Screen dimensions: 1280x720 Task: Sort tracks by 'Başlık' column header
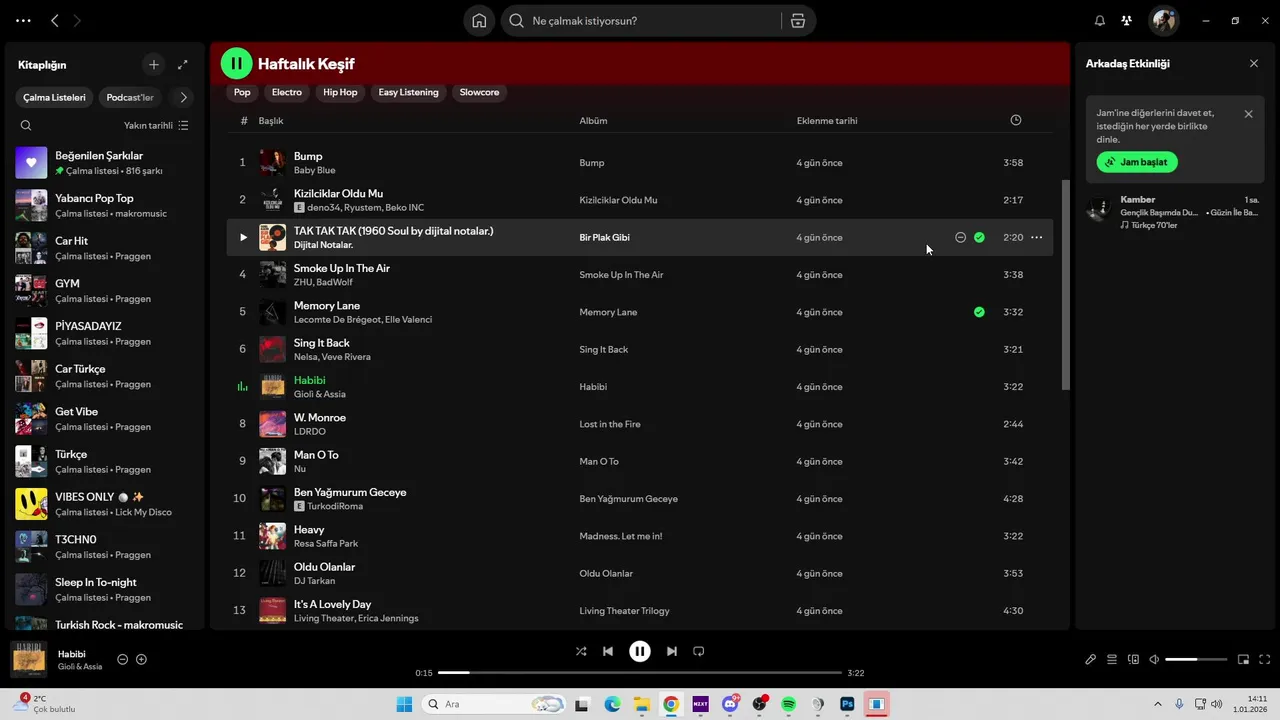(x=271, y=121)
